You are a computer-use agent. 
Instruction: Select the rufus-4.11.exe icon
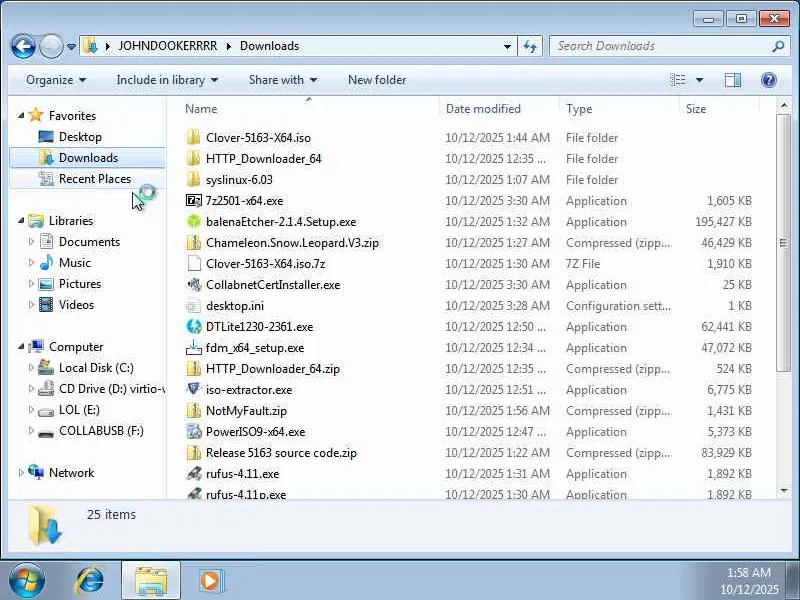point(193,473)
